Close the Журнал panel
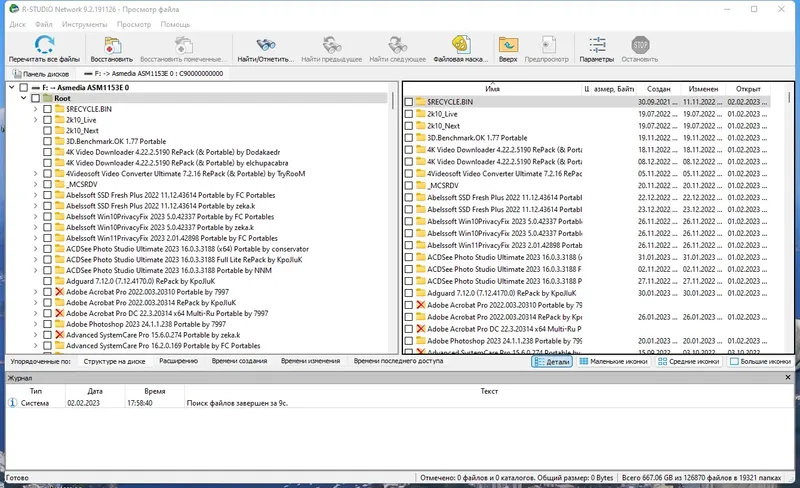 [788, 377]
